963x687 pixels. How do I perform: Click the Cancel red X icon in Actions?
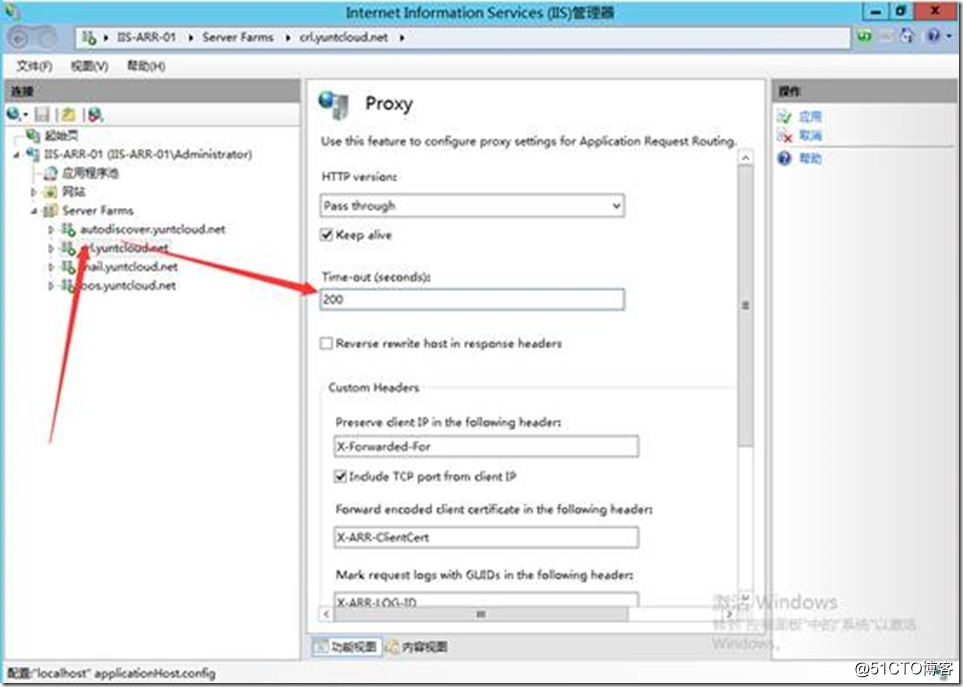784,135
